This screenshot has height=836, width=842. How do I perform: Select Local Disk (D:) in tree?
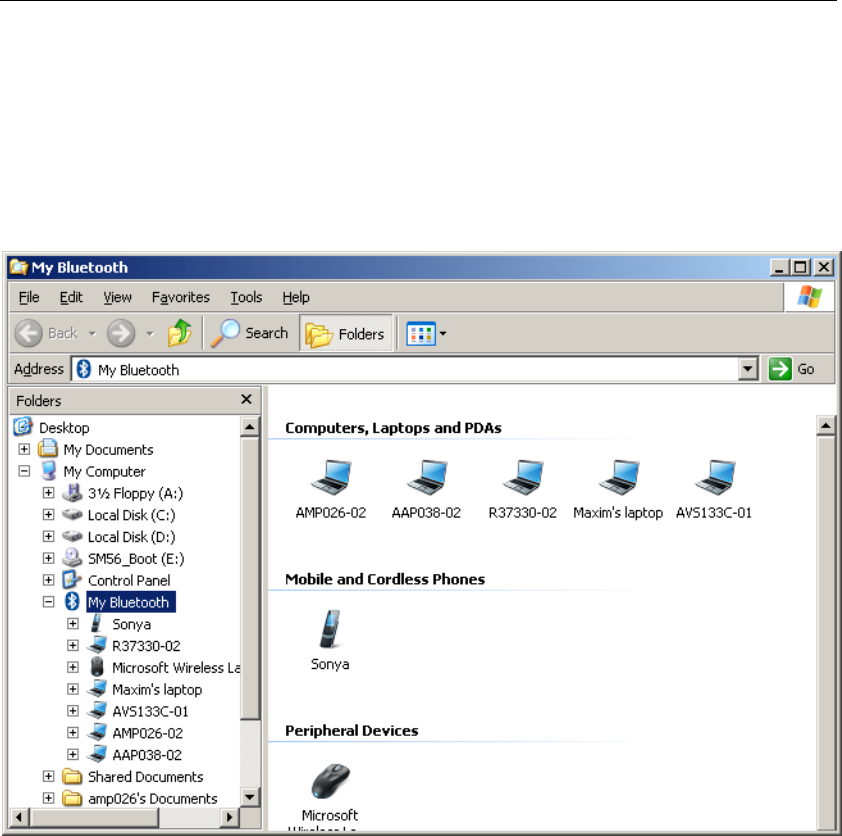point(132,537)
